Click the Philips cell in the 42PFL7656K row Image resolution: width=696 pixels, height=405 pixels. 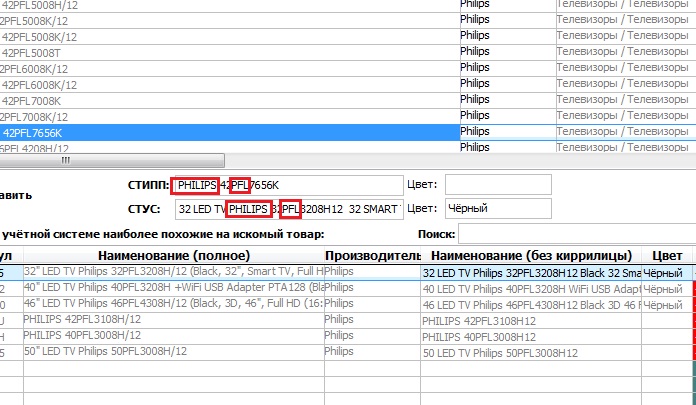508,132
